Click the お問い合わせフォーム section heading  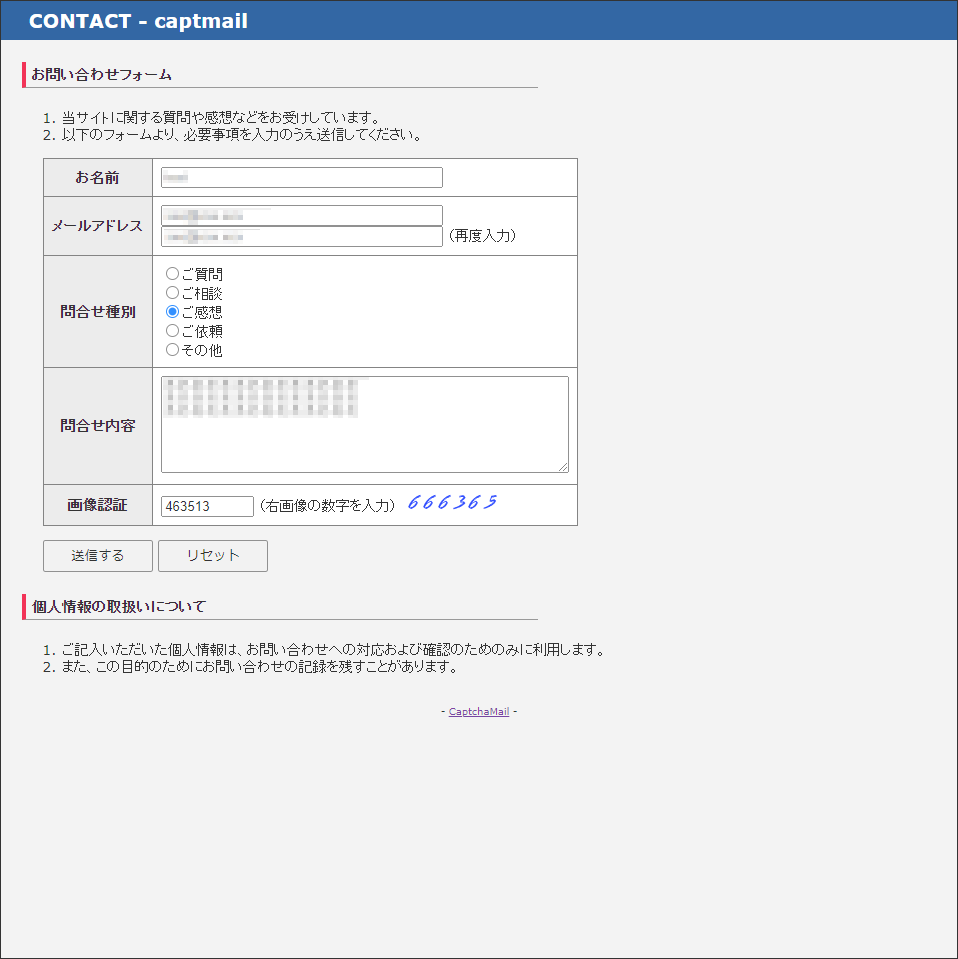pyautogui.click(x=102, y=74)
